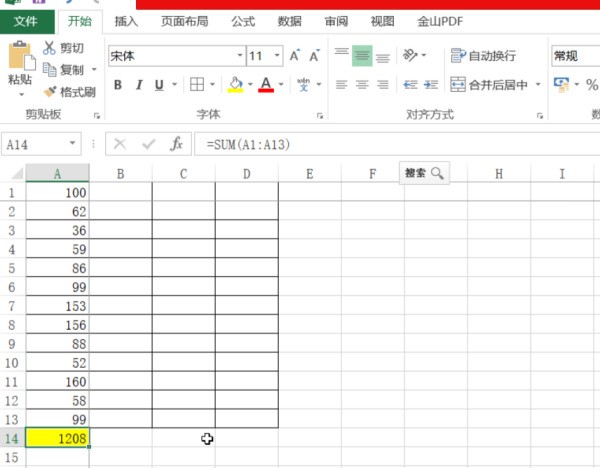
Task: Switch to 插入 Insert tab
Action: (126, 21)
